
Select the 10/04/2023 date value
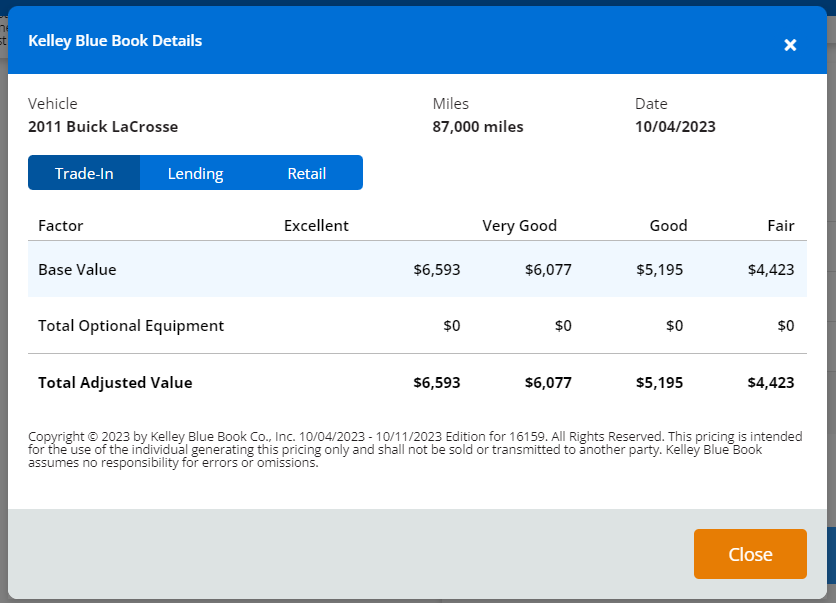[675, 127]
